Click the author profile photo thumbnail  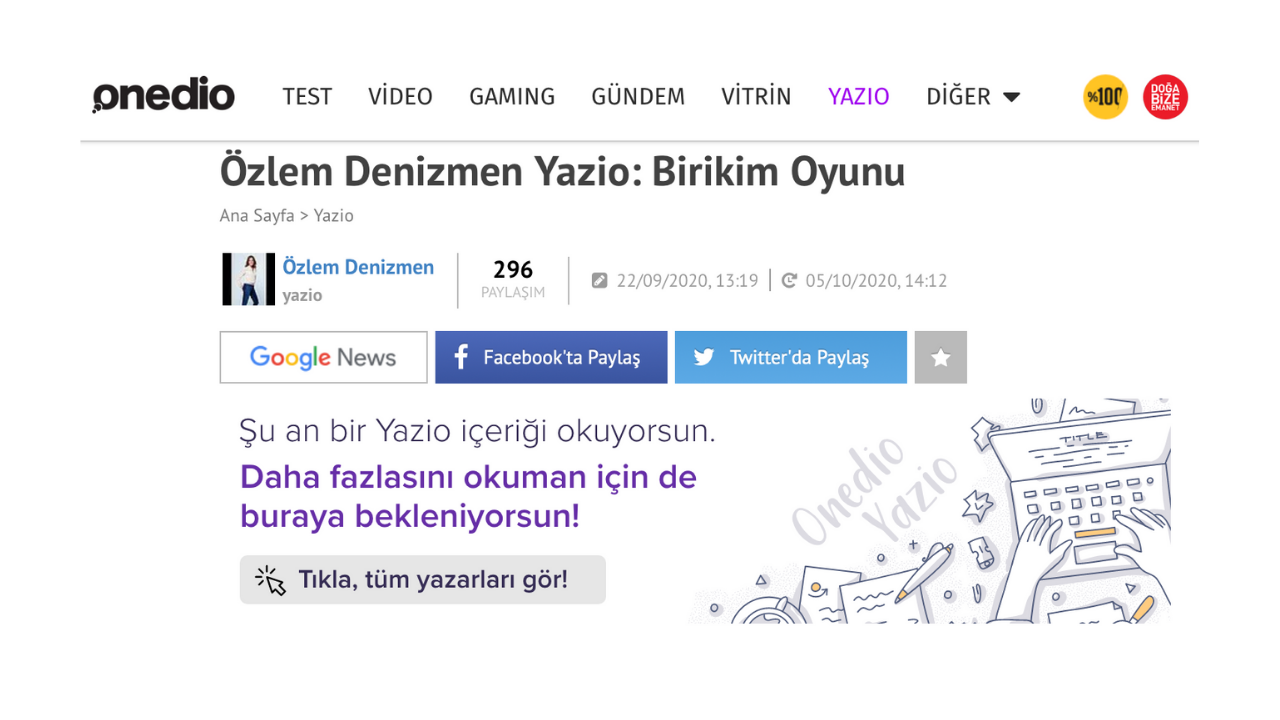point(248,279)
